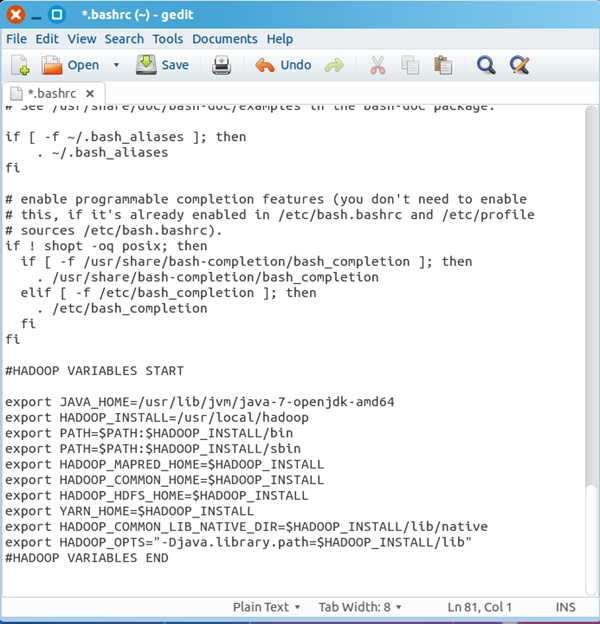Click the 'export JAVA_HOME' line
600x624 pixels.
click(200, 402)
